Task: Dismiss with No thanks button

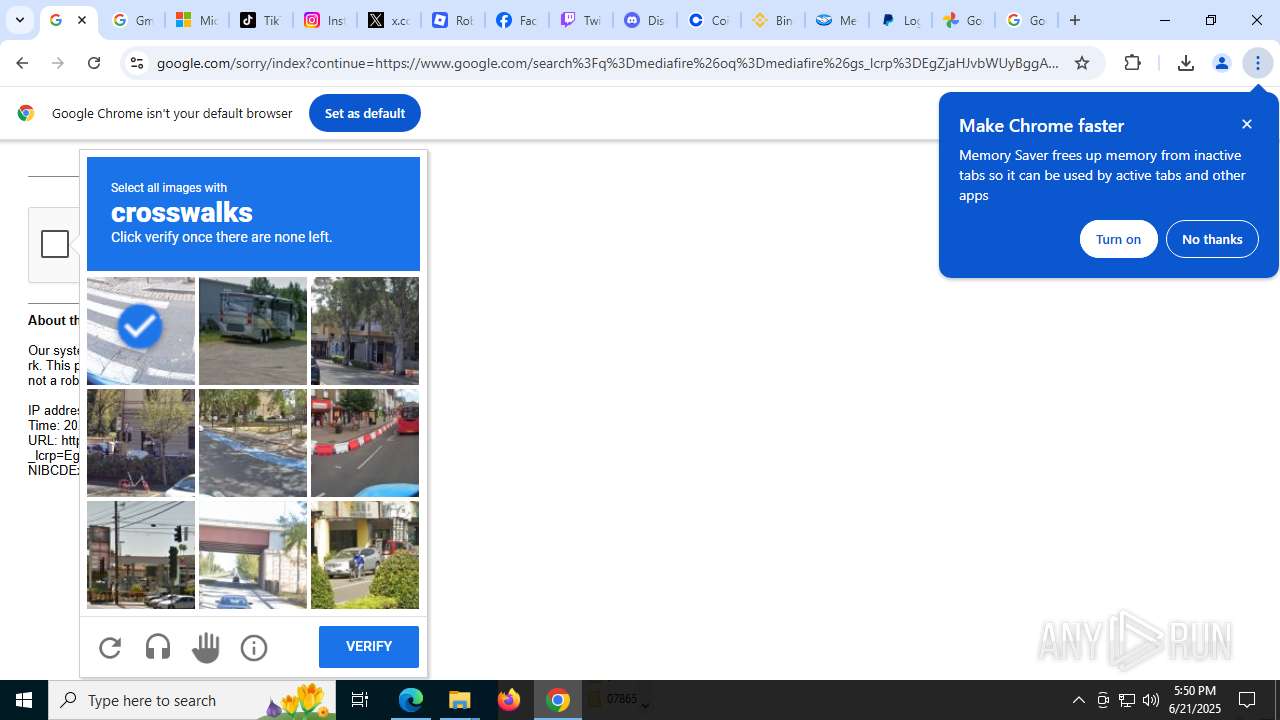Action: point(1212,239)
